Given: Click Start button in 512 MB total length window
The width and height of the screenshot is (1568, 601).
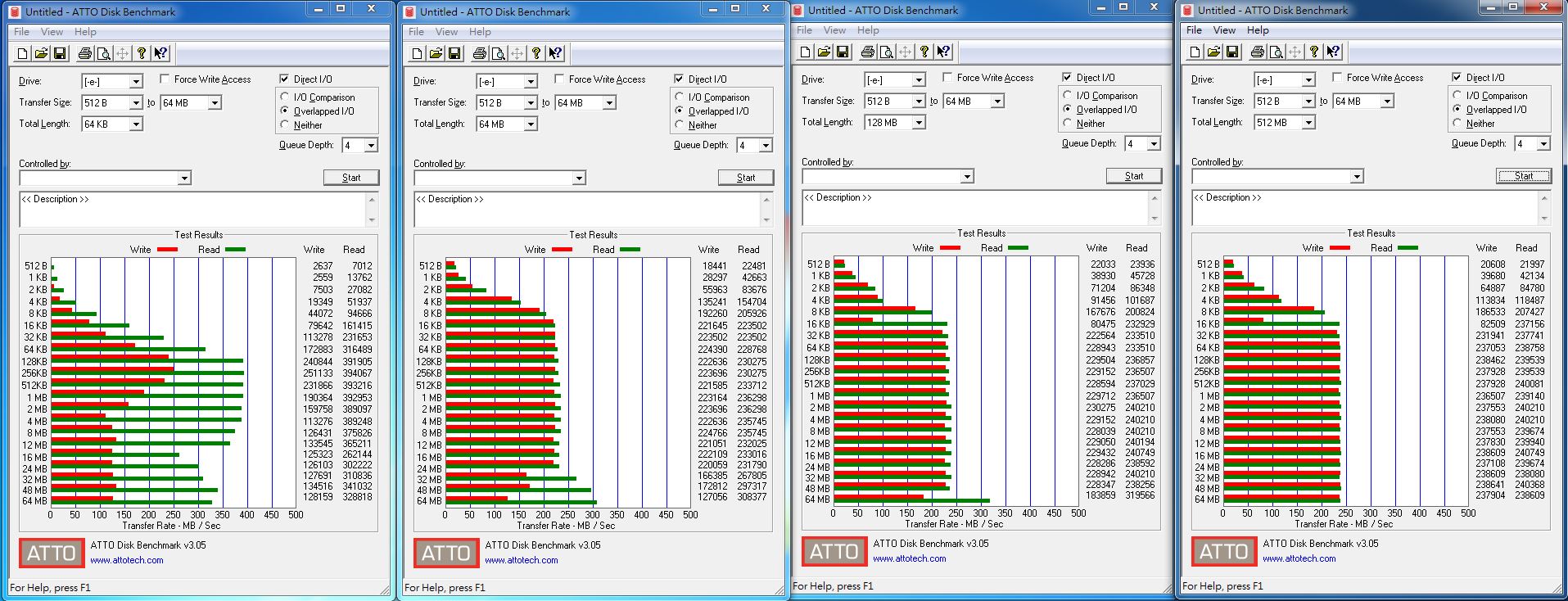Looking at the screenshot, I should (x=1524, y=176).
